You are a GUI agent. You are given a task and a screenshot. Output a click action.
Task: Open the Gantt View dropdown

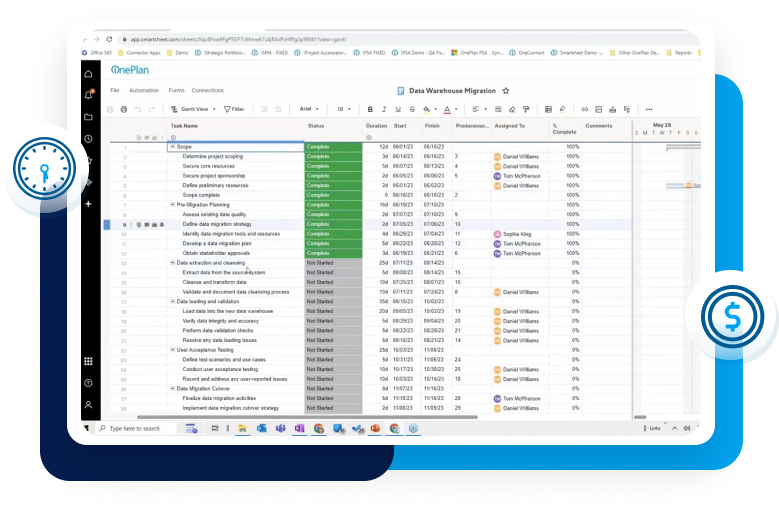click(x=193, y=109)
